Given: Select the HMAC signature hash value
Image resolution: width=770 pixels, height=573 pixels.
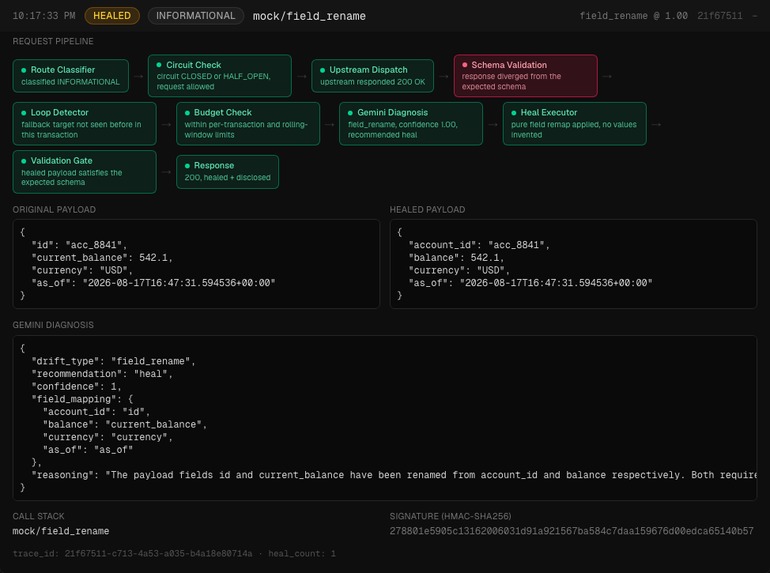Looking at the screenshot, I should pos(572,531).
